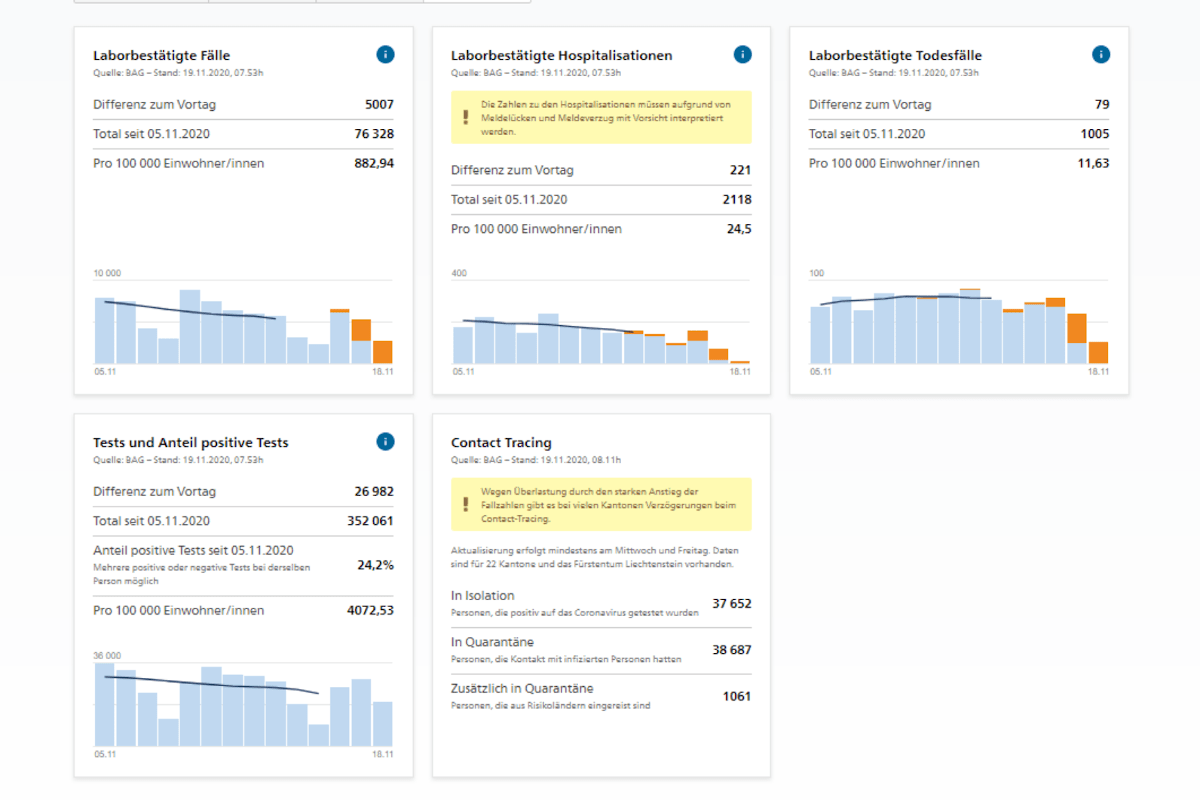The width and height of the screenshot is (1200, 800).
Task: Select In Isolation value 37 652
Action: click(x=732, y=604)
